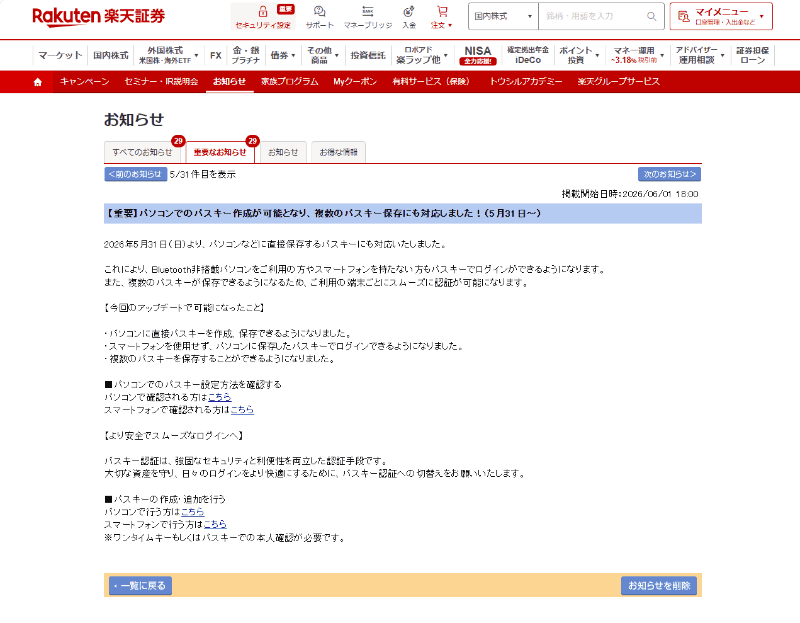This screenshot has height=623, width=800.
Task: Click the ＜前のお知らせ button
Action: tap(135, 174)
